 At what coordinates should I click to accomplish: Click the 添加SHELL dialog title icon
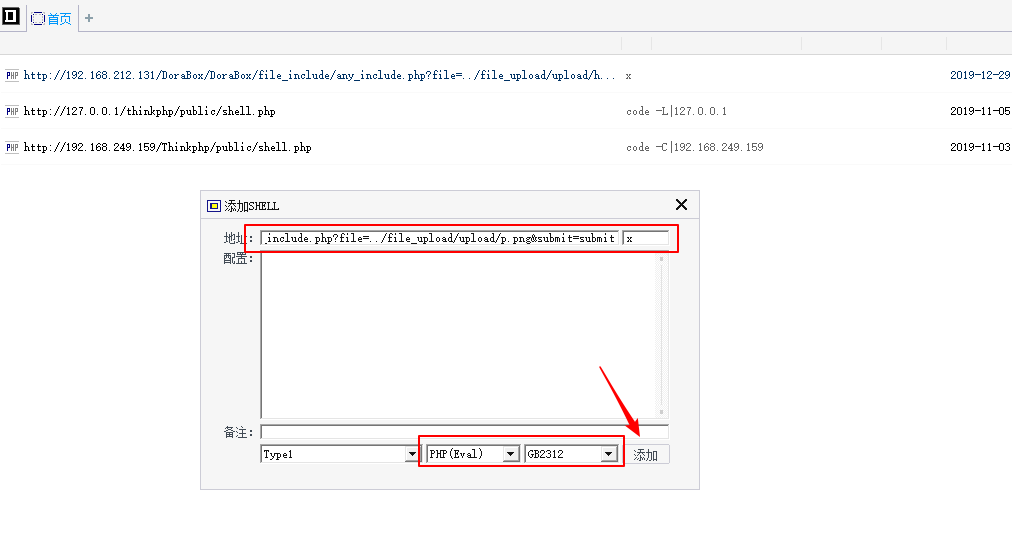(214, 206)
